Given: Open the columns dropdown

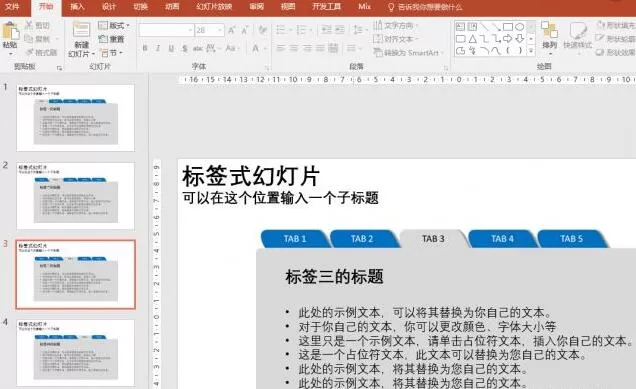Looking at the screenshot, I should tap(354, 48).
